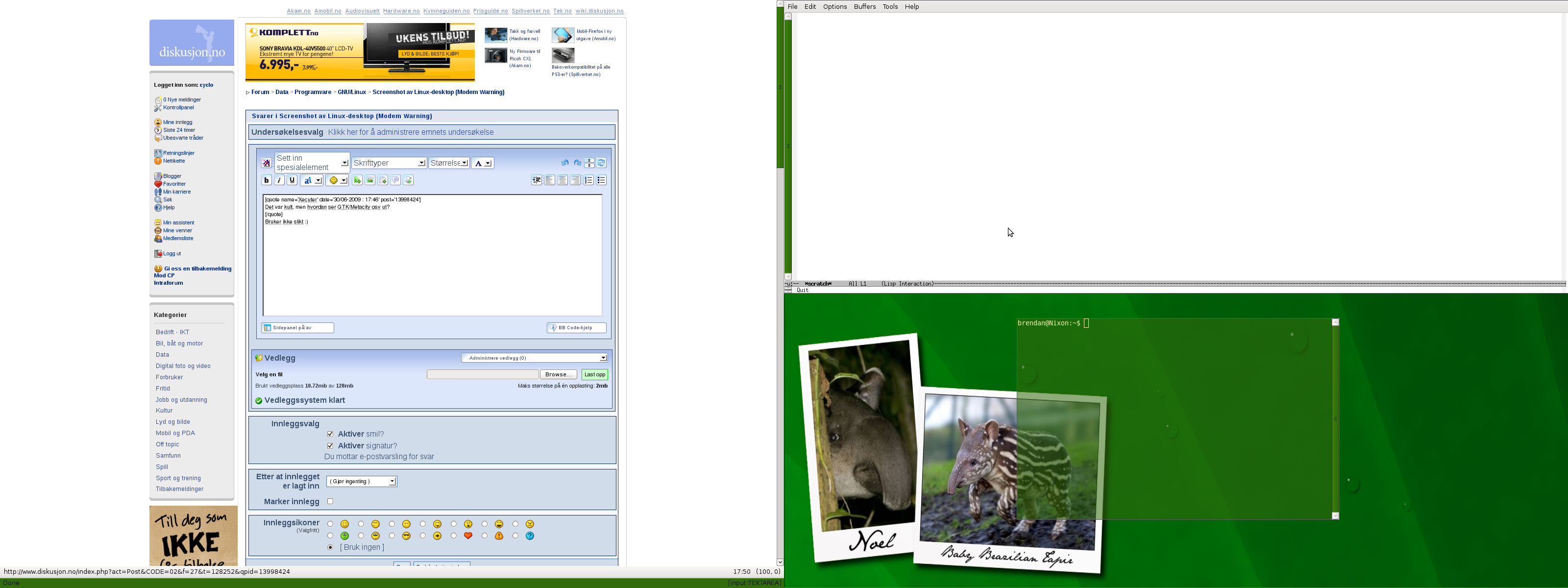This screenshot has width=1568, height=588.
Task: Open the Emacs Tools menu
Action: point(890,7)
